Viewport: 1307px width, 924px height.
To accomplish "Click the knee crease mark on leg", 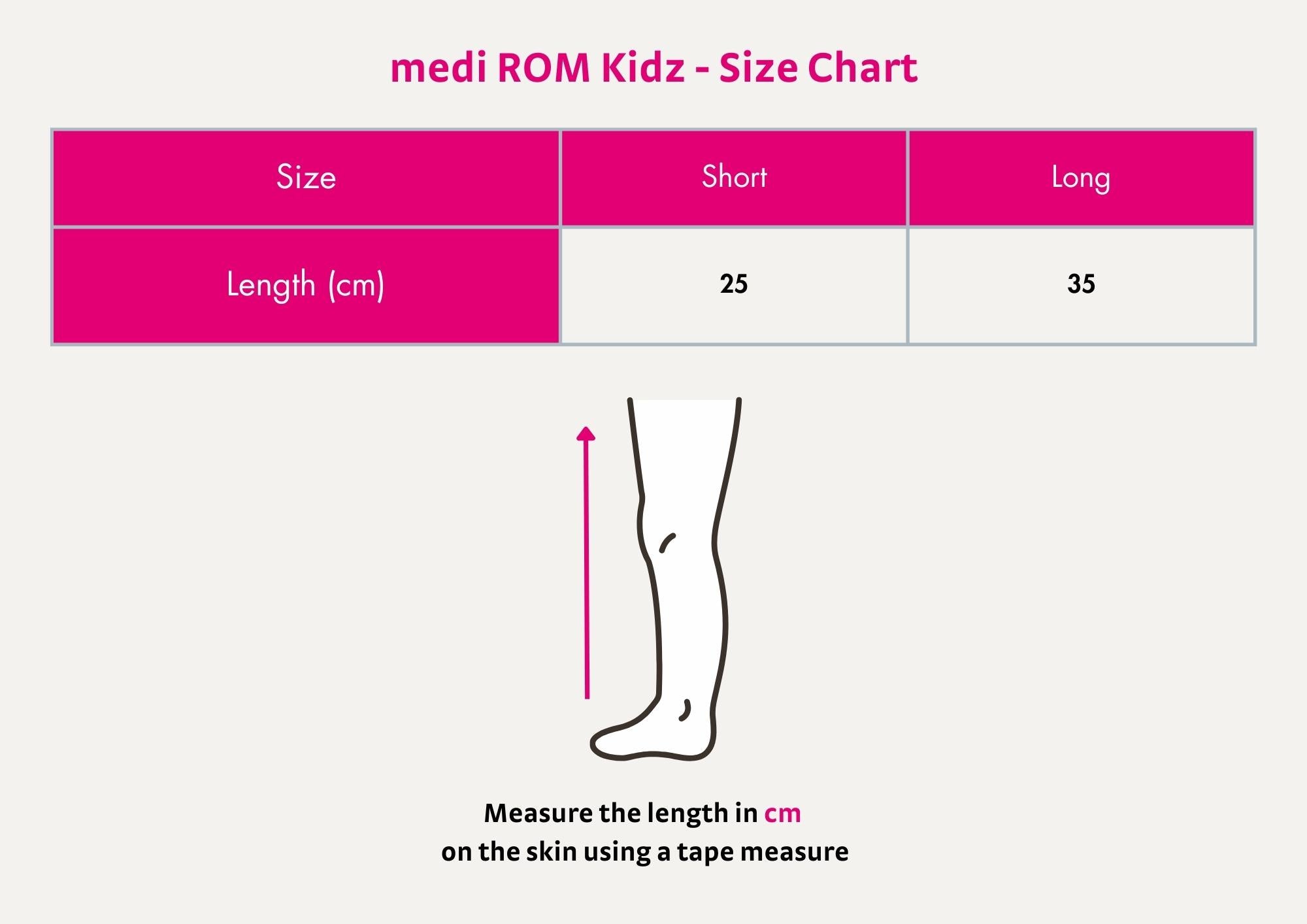I will (x=667, y=542).
